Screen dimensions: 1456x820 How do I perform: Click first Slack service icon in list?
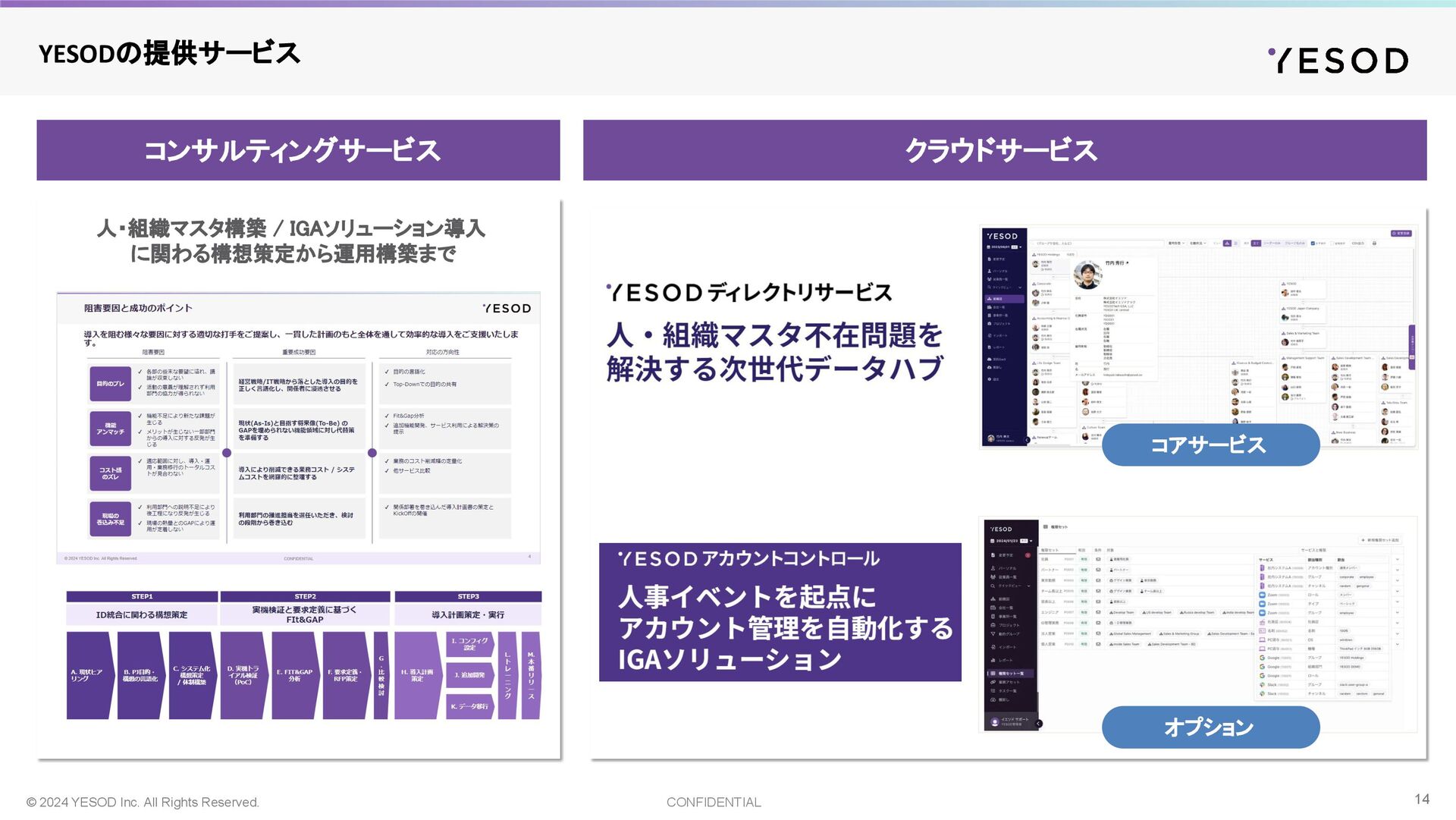(1263, 685)
